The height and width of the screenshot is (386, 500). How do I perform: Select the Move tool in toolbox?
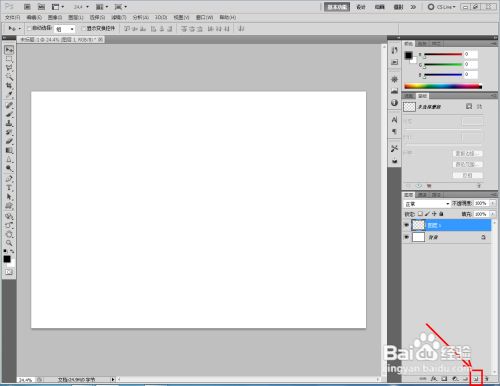(x=9, y=50)
